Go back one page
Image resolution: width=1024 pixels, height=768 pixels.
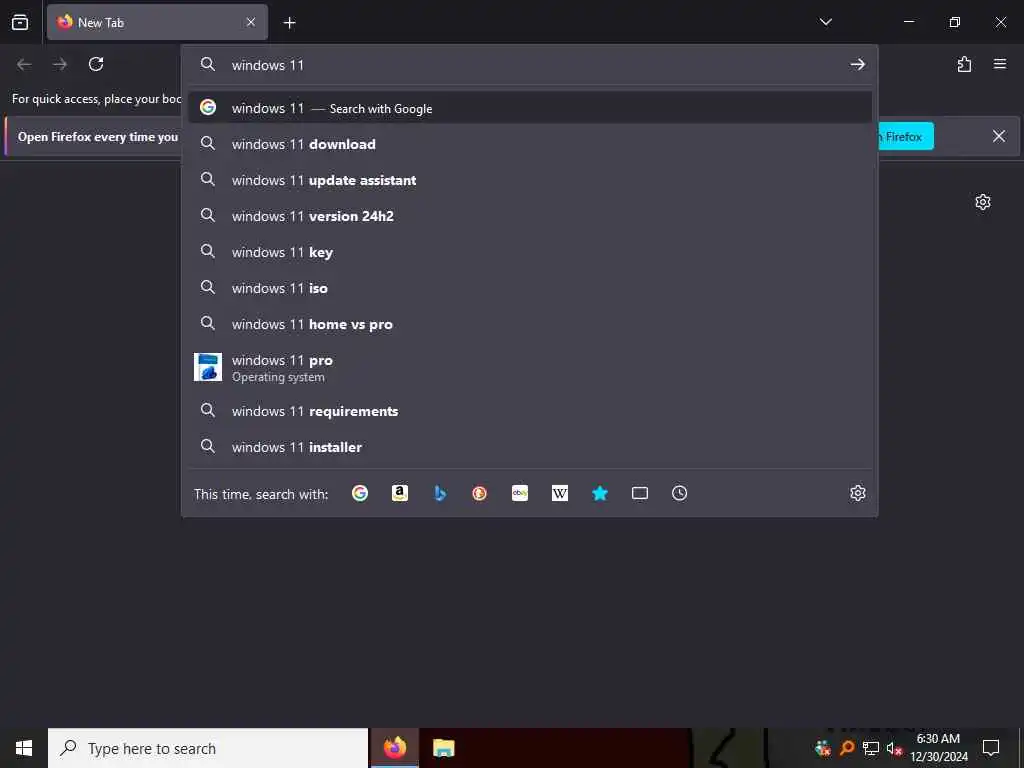coord(24,64)
